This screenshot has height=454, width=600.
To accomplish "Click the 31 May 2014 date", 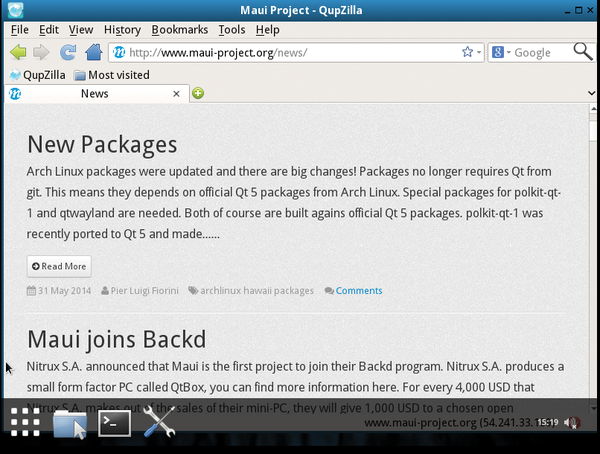I will [64, 291].
